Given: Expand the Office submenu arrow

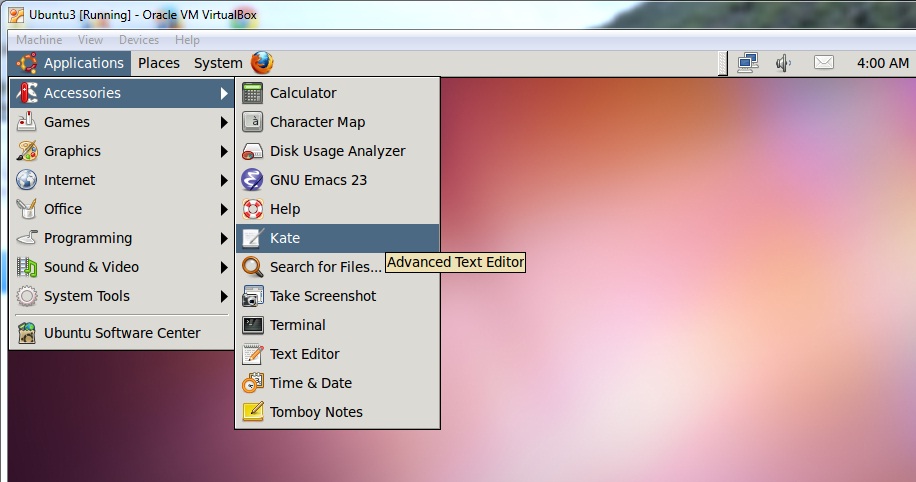Looking at the screenshot, I should (224, 209).
